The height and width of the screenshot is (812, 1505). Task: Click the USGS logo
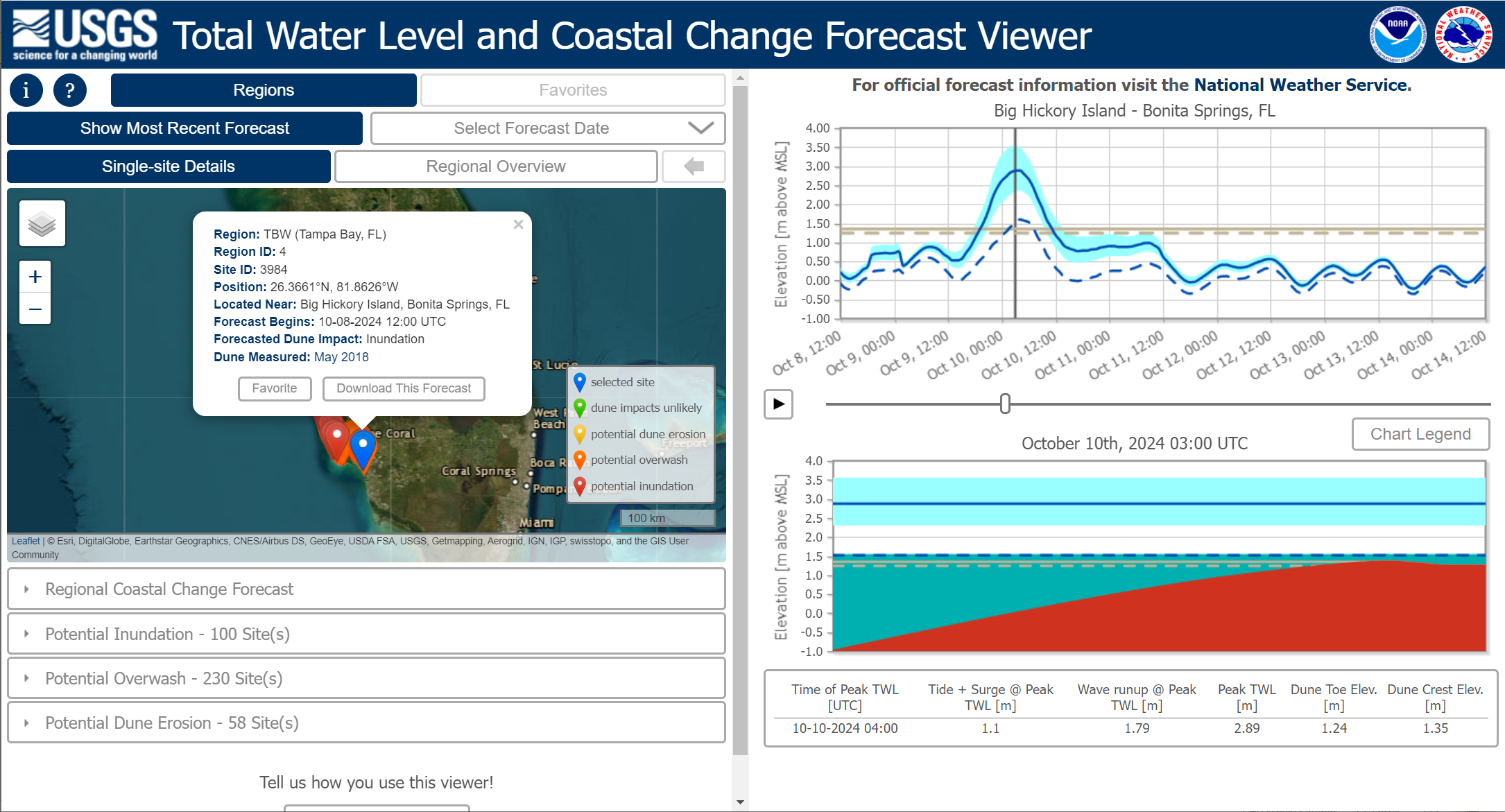(x=85, y=35)
